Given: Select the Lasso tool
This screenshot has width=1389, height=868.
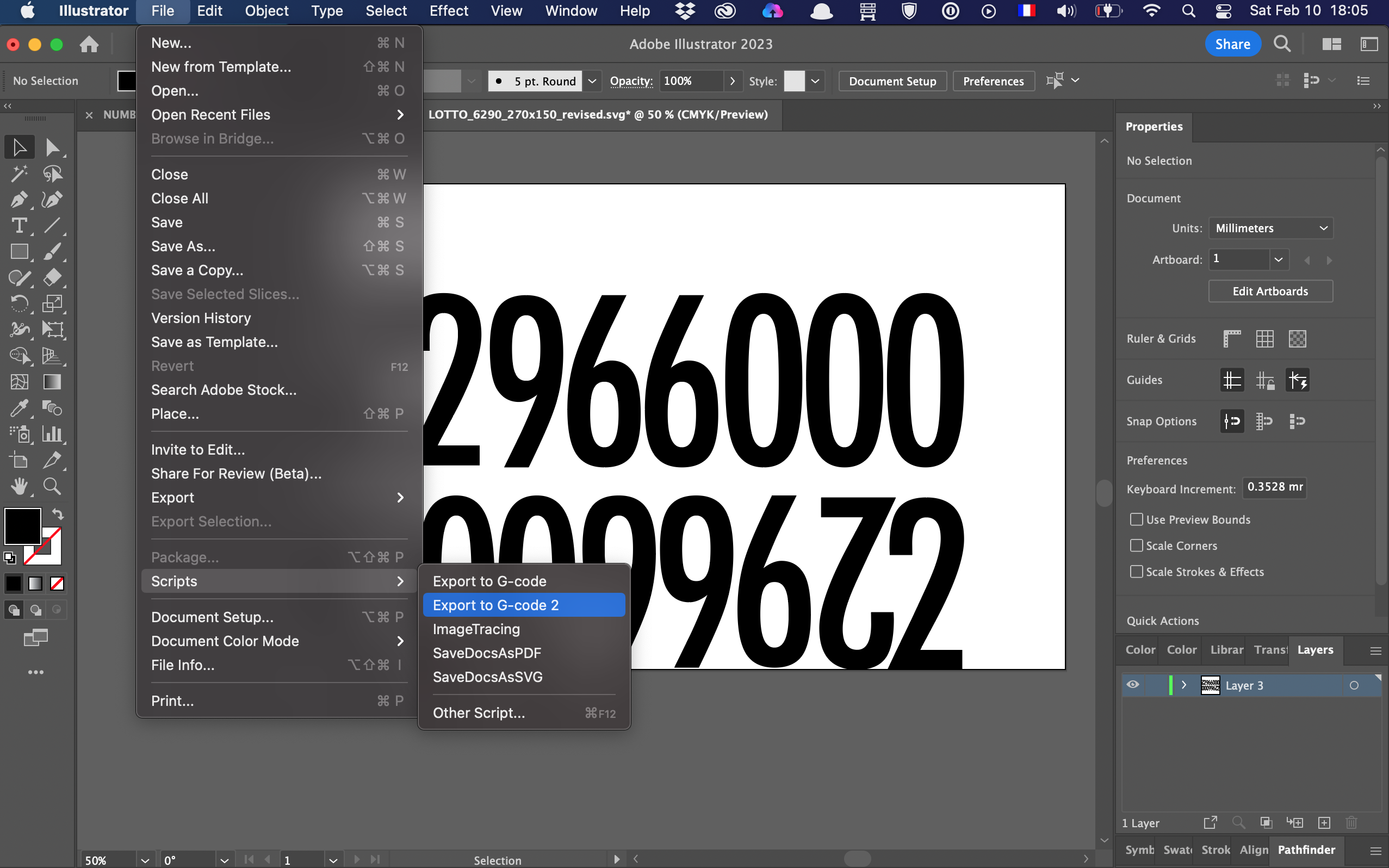Looking at the screenshot, I should [x=52, y=173].
